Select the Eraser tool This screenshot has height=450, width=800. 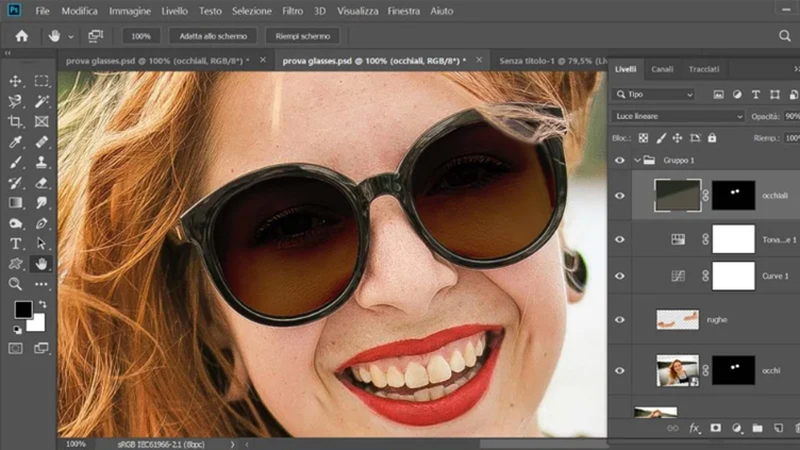click(41, 183)
